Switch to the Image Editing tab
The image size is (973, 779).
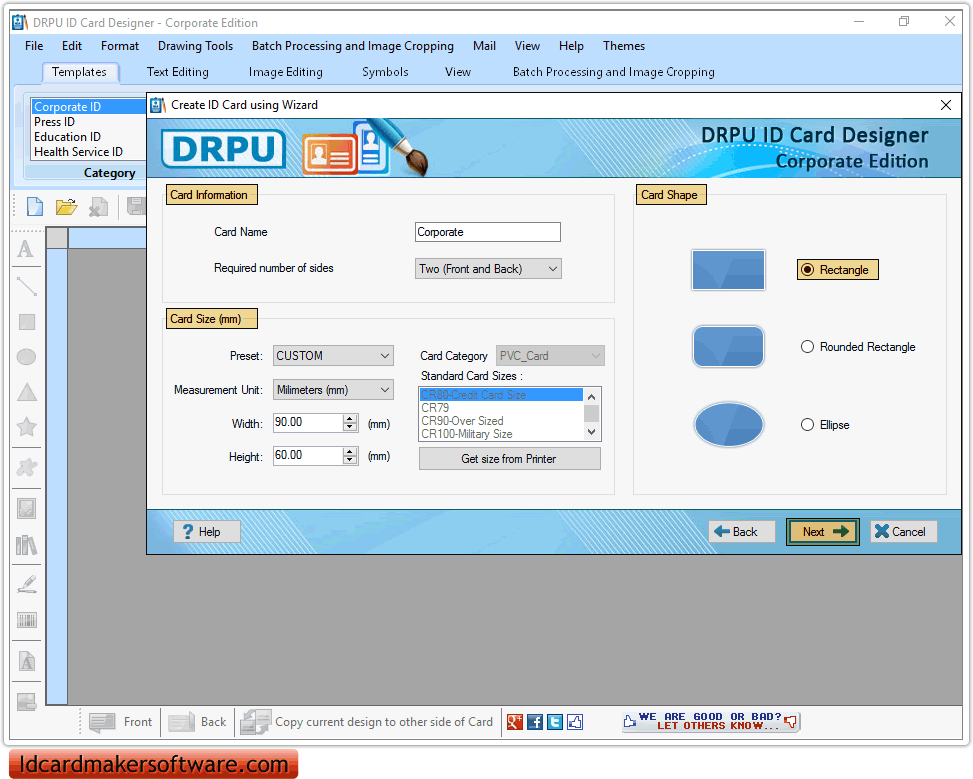284,71
